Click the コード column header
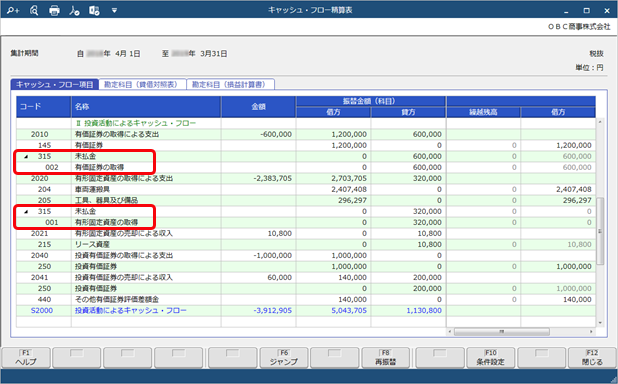Image resolution: width=618 pixels, height=384 pixels. point(44,106)
